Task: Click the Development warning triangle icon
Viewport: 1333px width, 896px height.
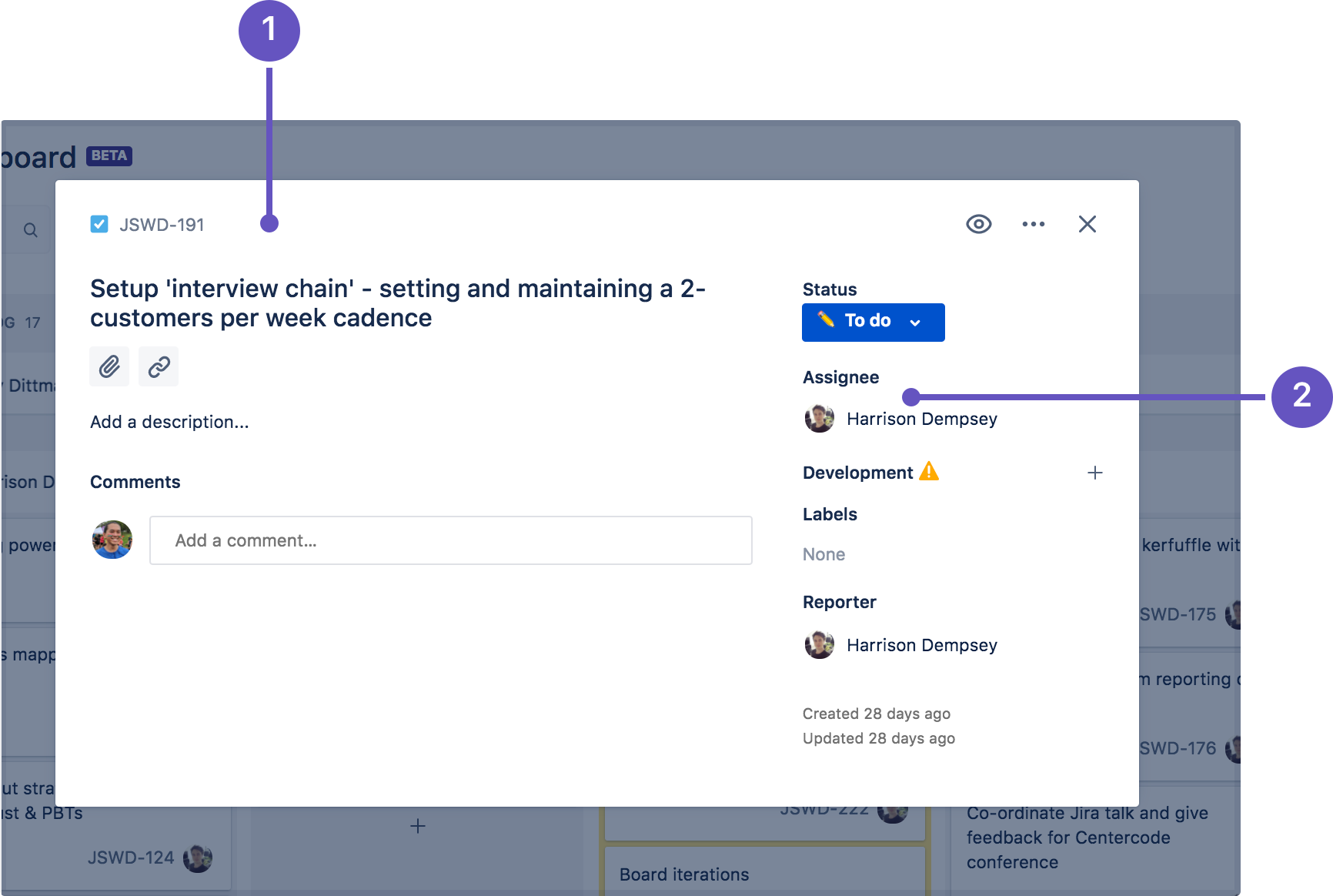Action: point(929,471)
